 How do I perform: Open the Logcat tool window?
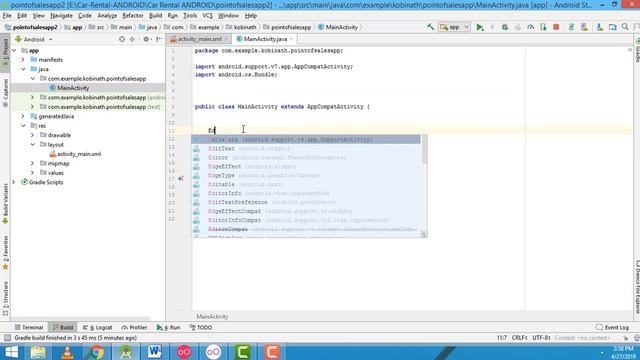tap(97, 327)
